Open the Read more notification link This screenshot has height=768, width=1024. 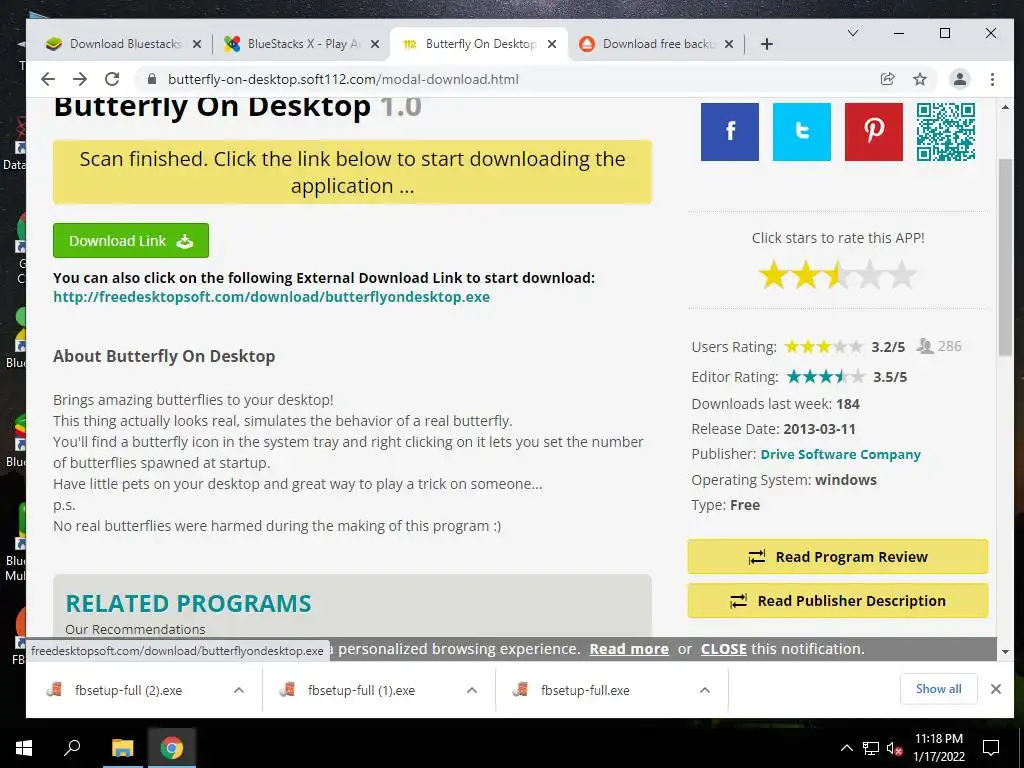pos(629,649)
